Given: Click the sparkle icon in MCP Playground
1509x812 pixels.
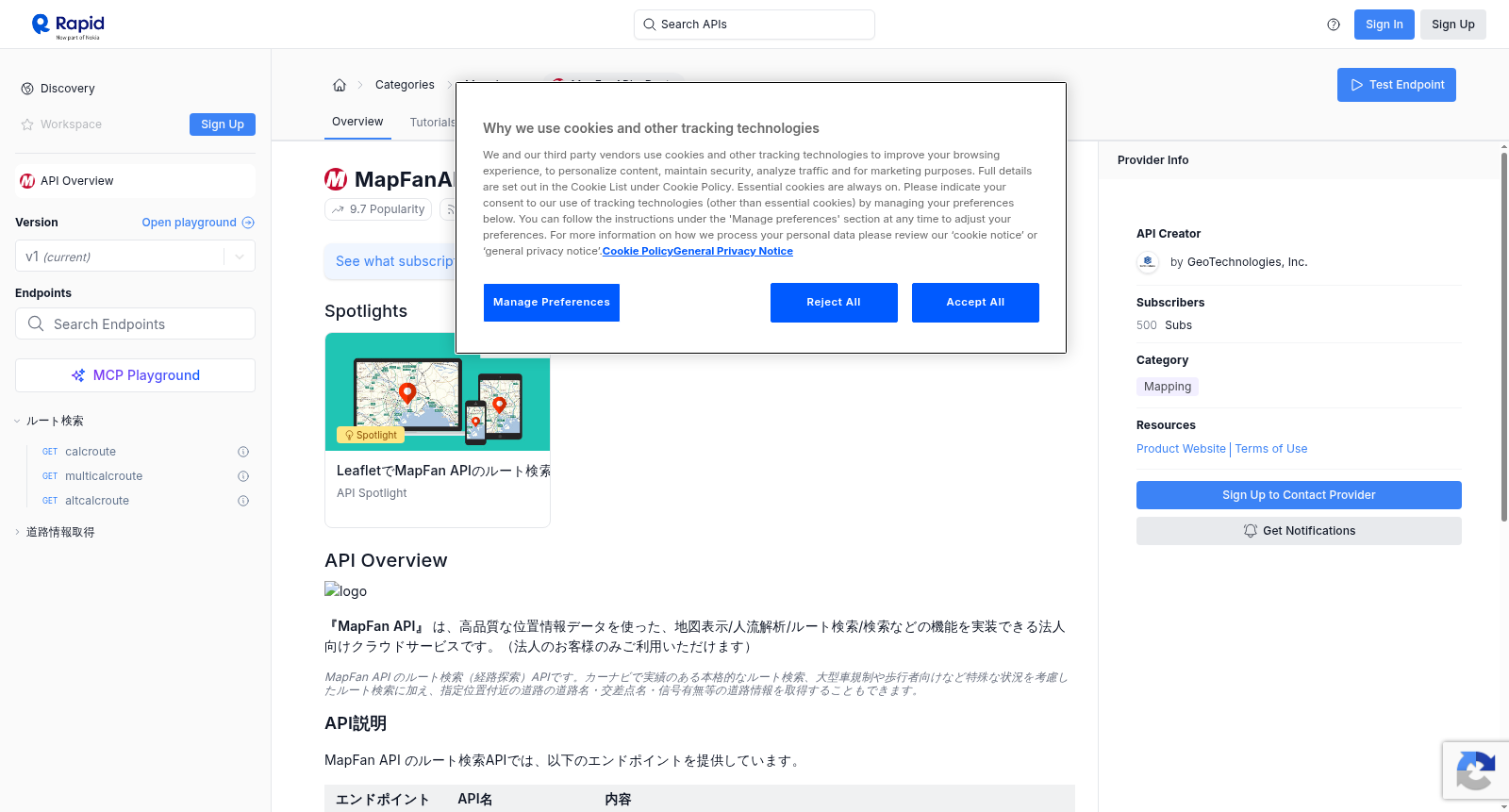Looking at the screenshot, I should pos(78,375).
